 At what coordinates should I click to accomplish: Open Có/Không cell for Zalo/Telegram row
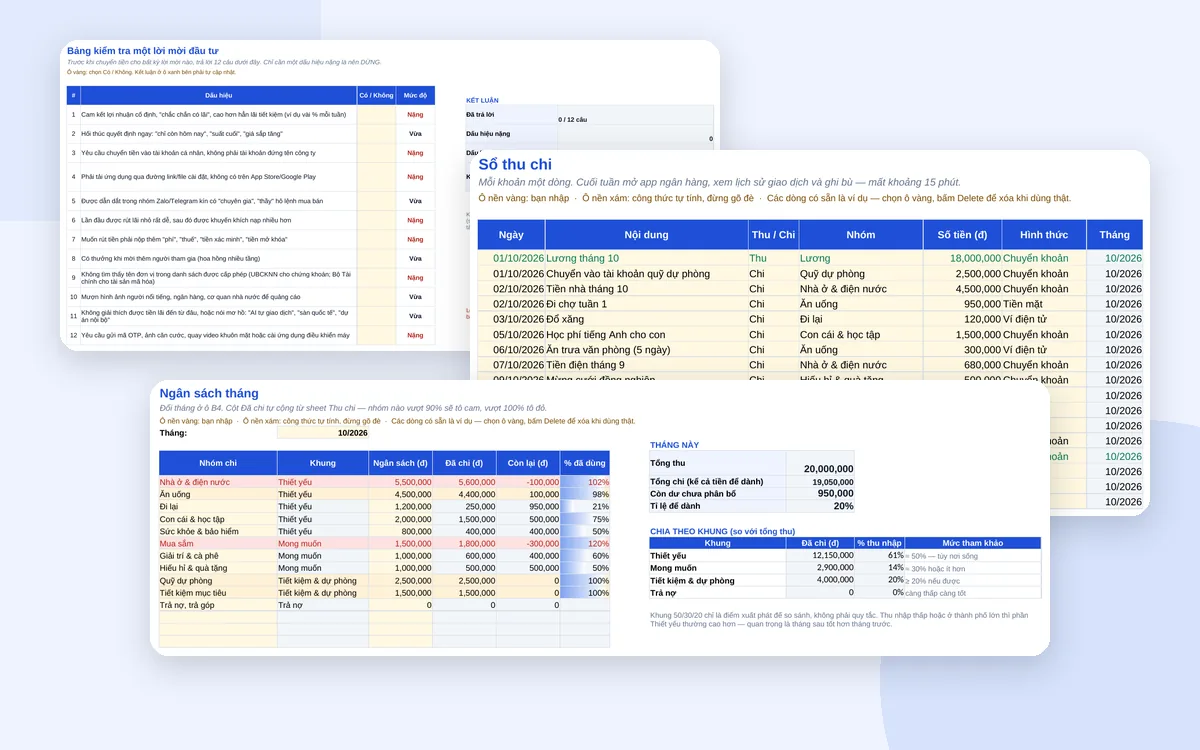376,201
